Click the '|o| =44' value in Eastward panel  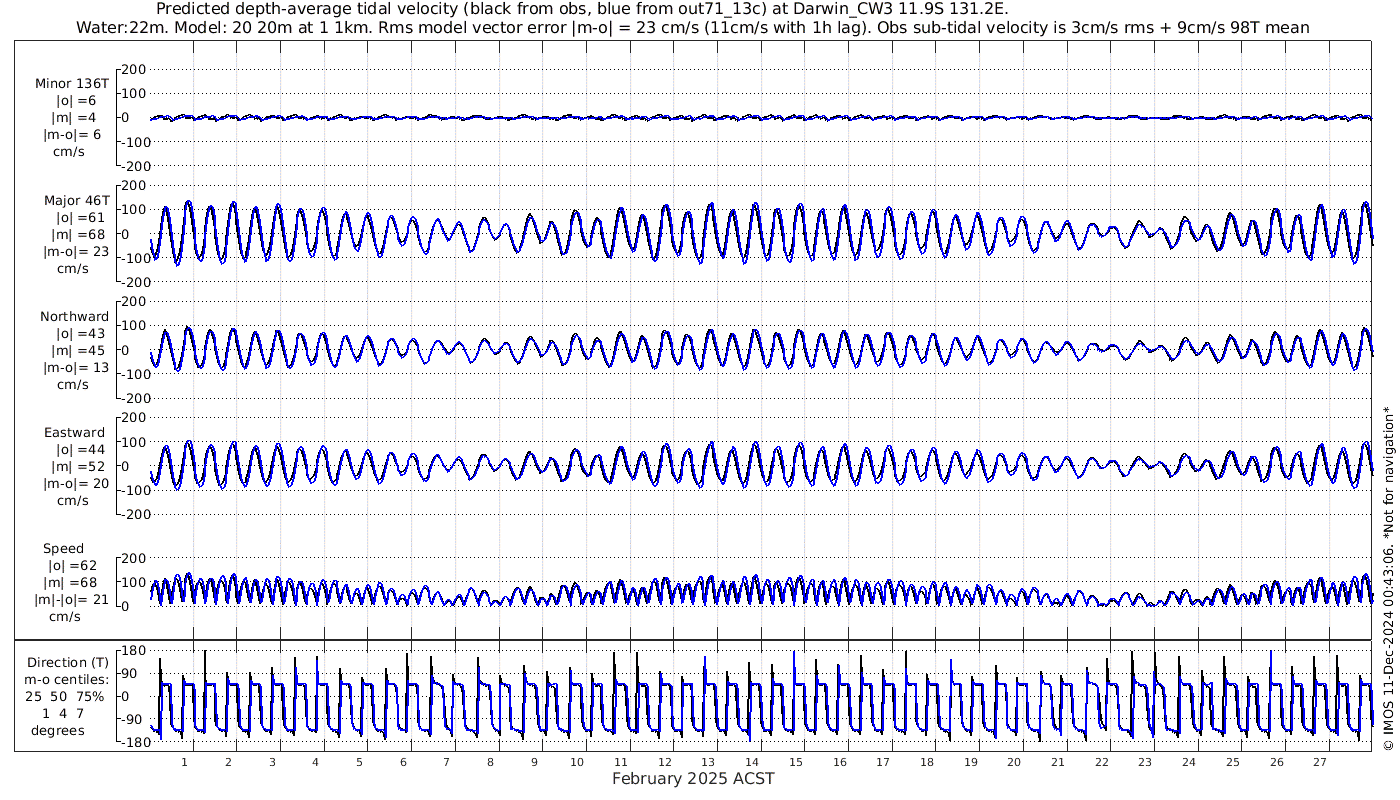point(80,450)
